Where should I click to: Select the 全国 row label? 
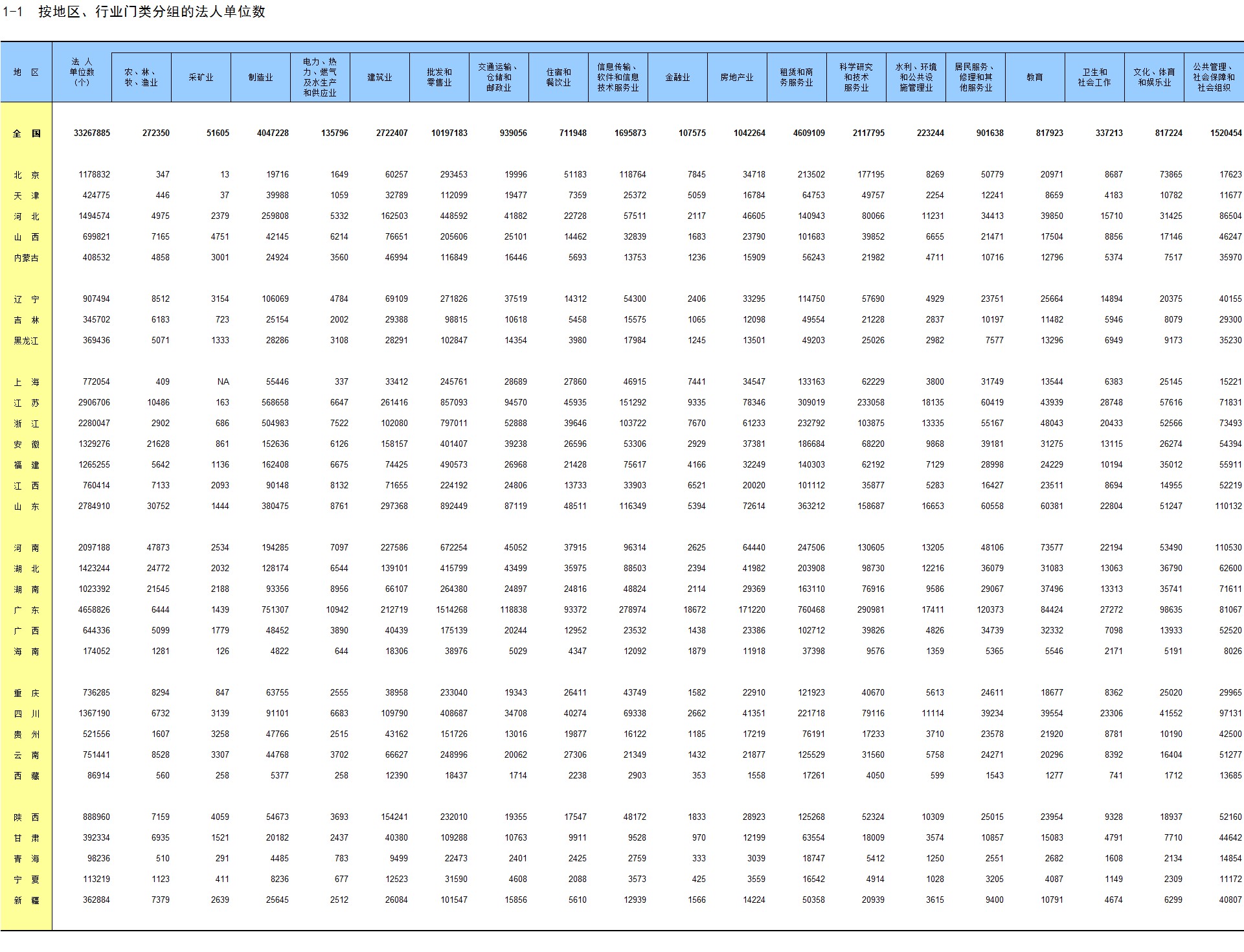pos(26,133)
